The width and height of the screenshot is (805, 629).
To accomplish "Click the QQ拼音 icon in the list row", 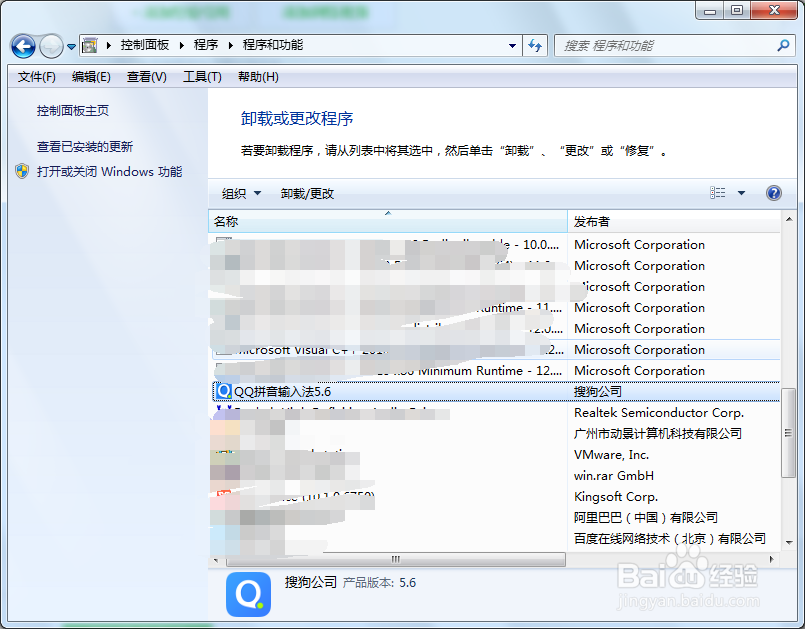I will 223,391.
